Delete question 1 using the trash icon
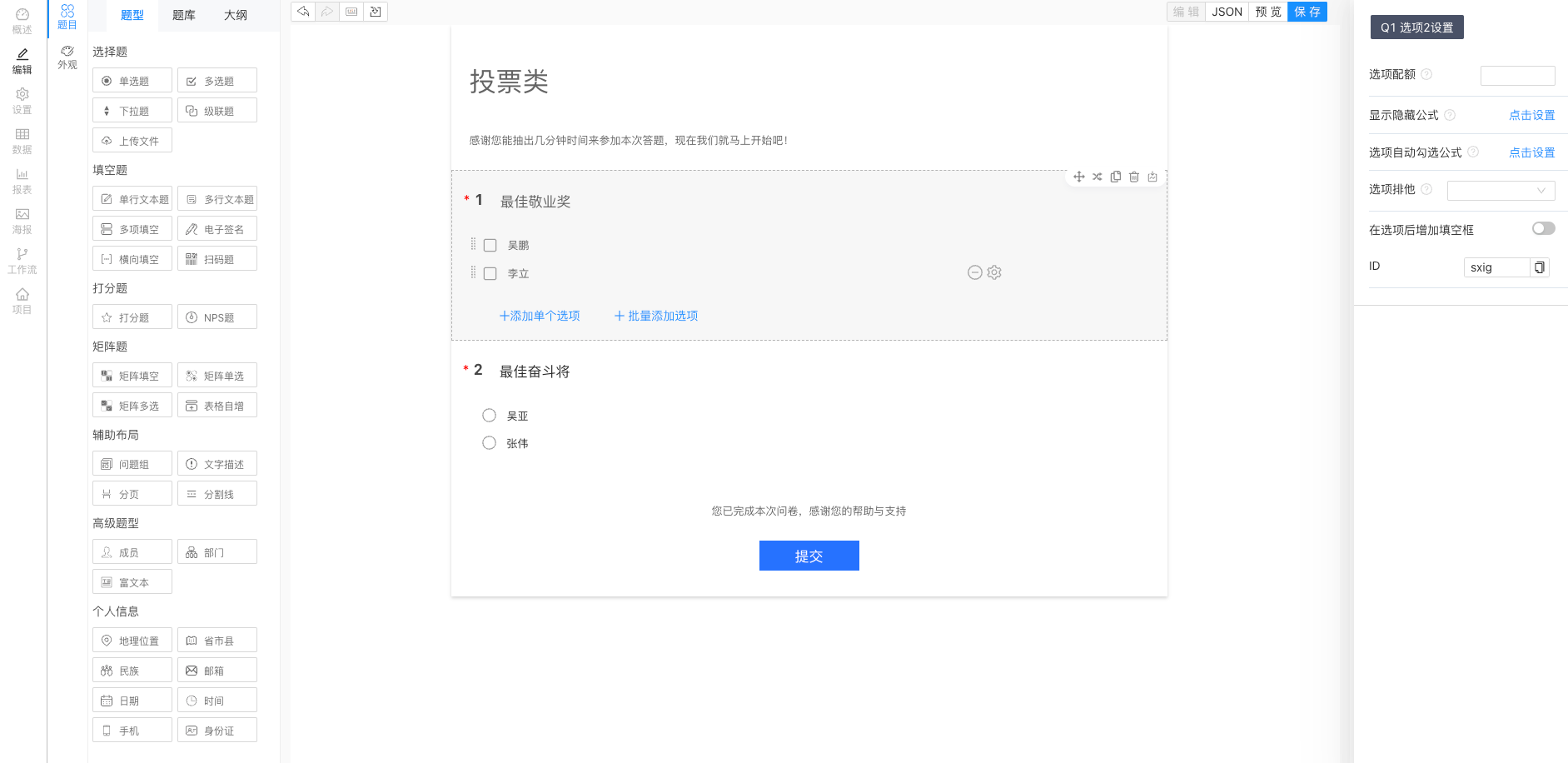 coord(1134,177)
